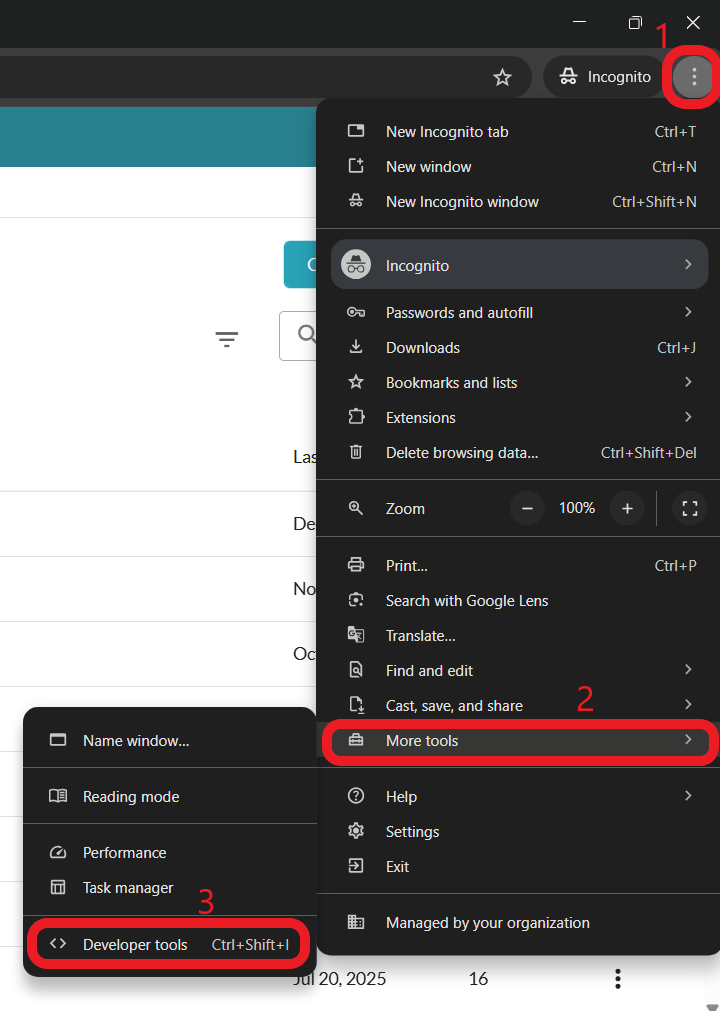Open the Performance tool

pos(170,852)
